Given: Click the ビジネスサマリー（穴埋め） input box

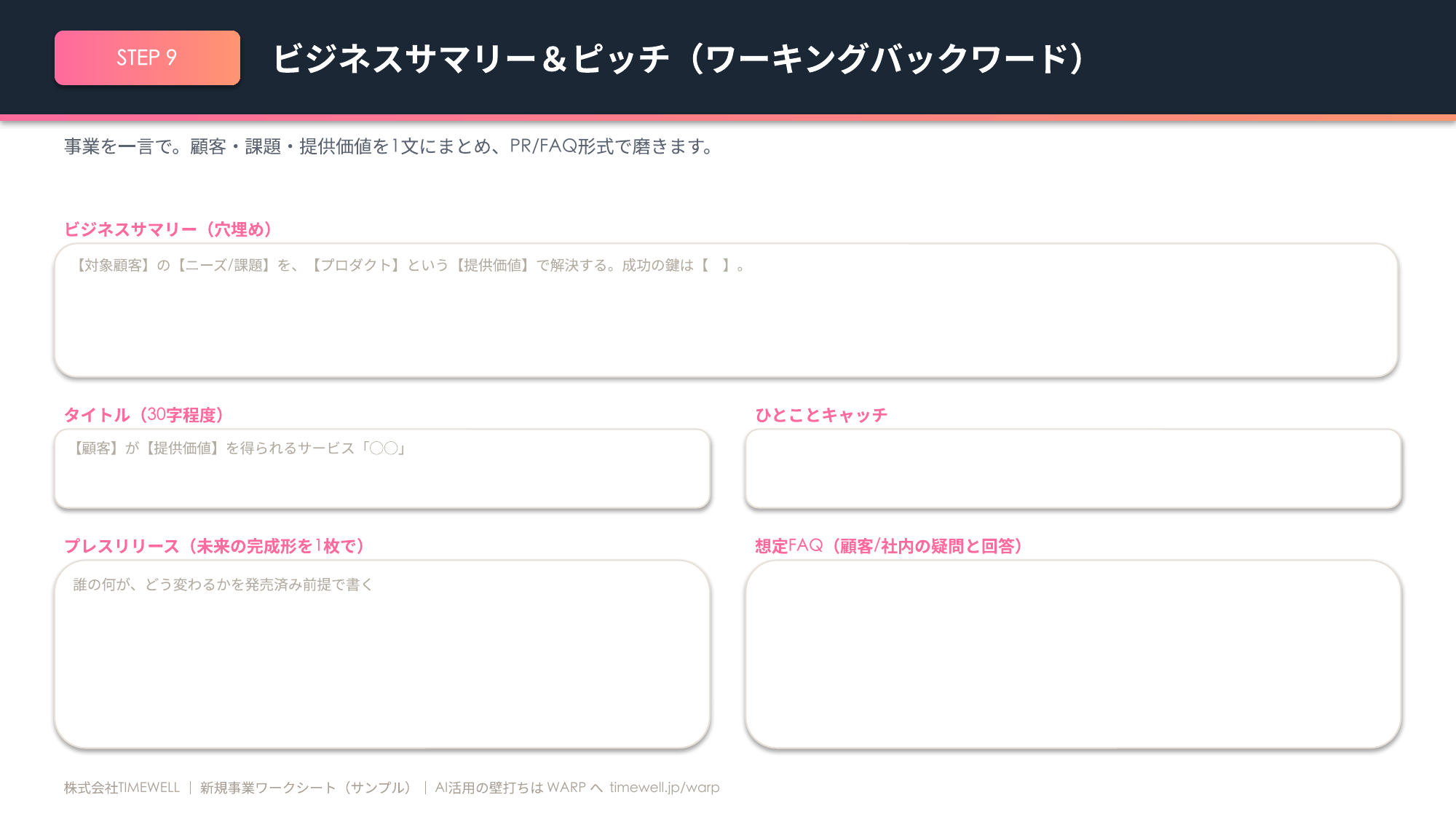Looking at the screenshot, I should 726,310.
